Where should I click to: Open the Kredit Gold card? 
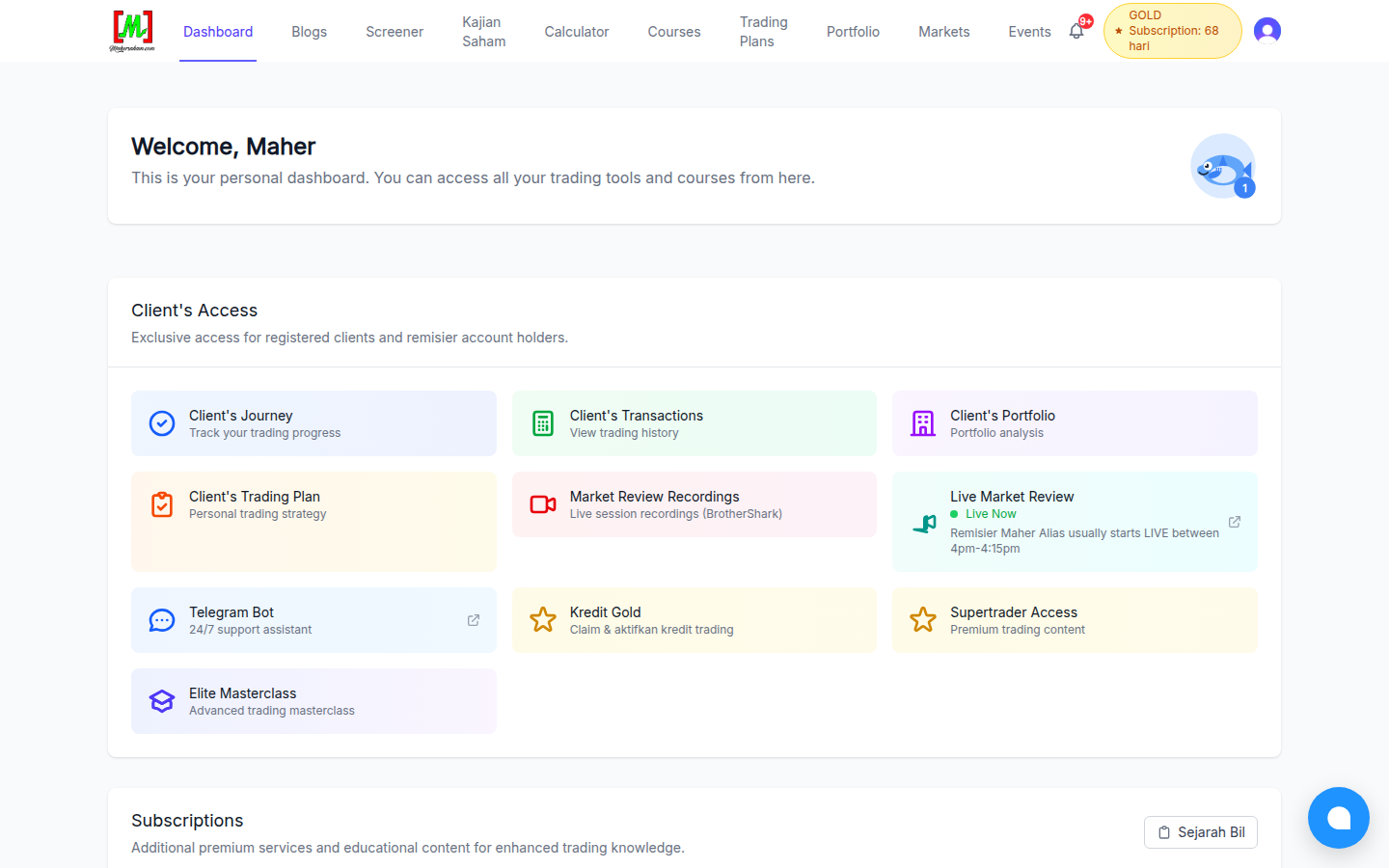694,620
